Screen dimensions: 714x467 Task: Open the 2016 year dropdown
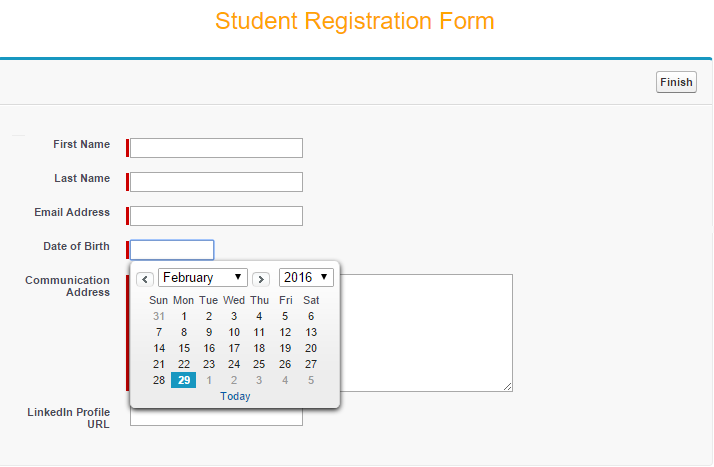point(306,277)
